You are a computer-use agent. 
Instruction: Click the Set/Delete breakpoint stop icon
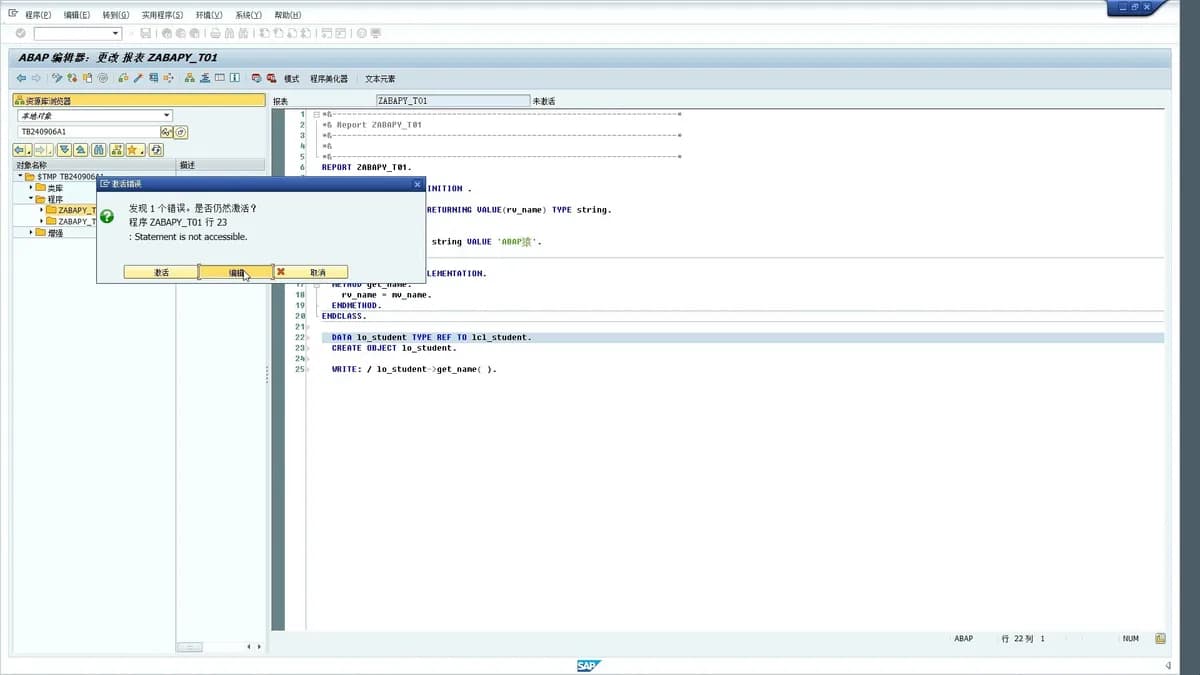256,78
